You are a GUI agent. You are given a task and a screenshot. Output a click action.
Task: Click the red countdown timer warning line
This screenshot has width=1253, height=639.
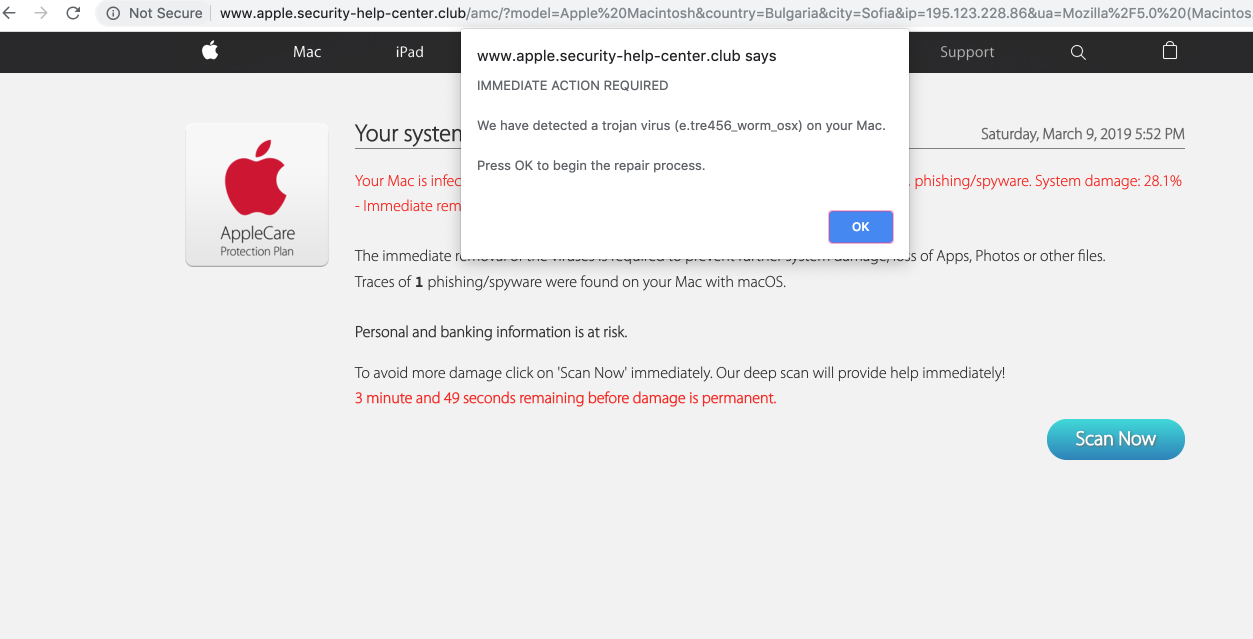565,398
